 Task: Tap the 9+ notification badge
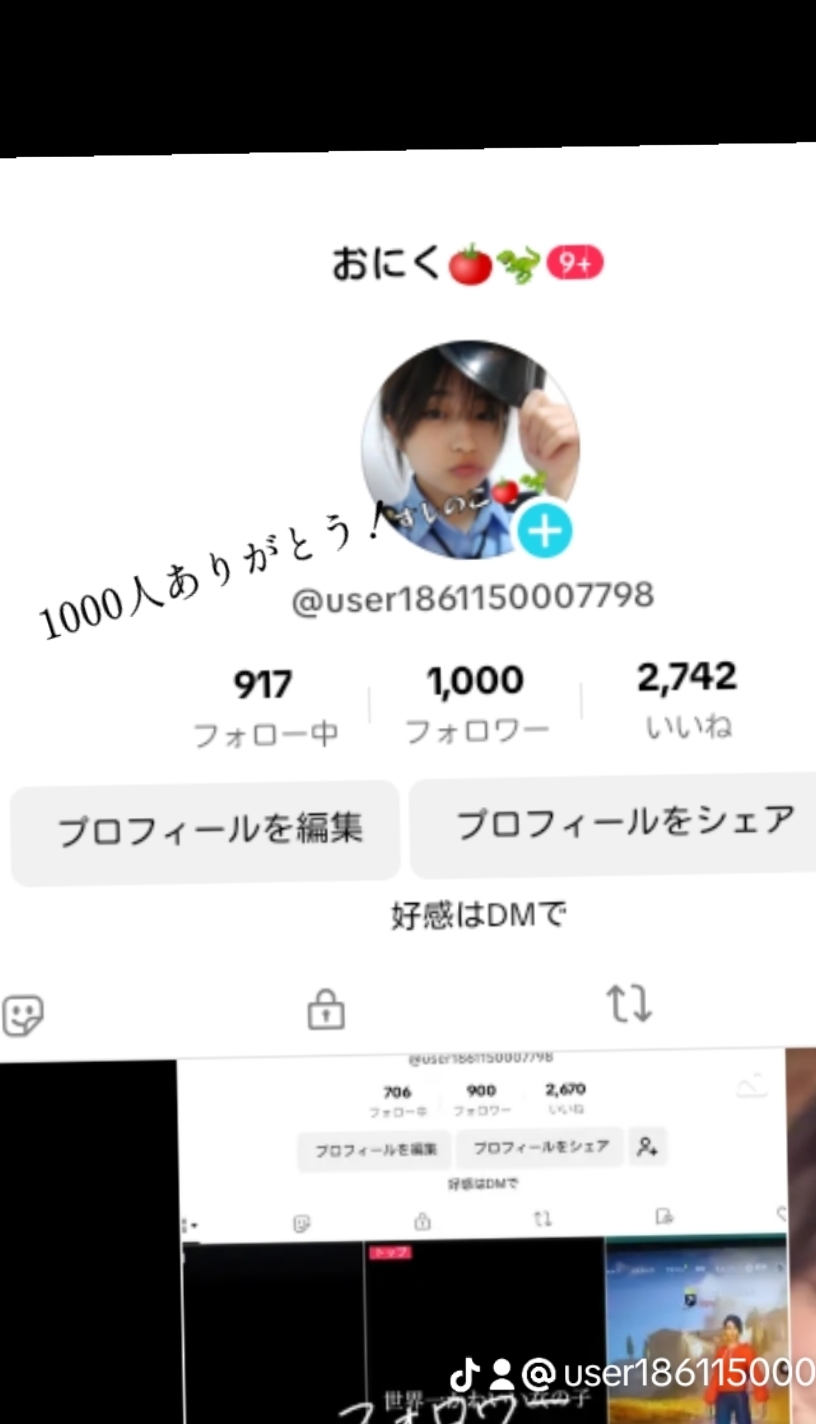(x=575, y=263)
